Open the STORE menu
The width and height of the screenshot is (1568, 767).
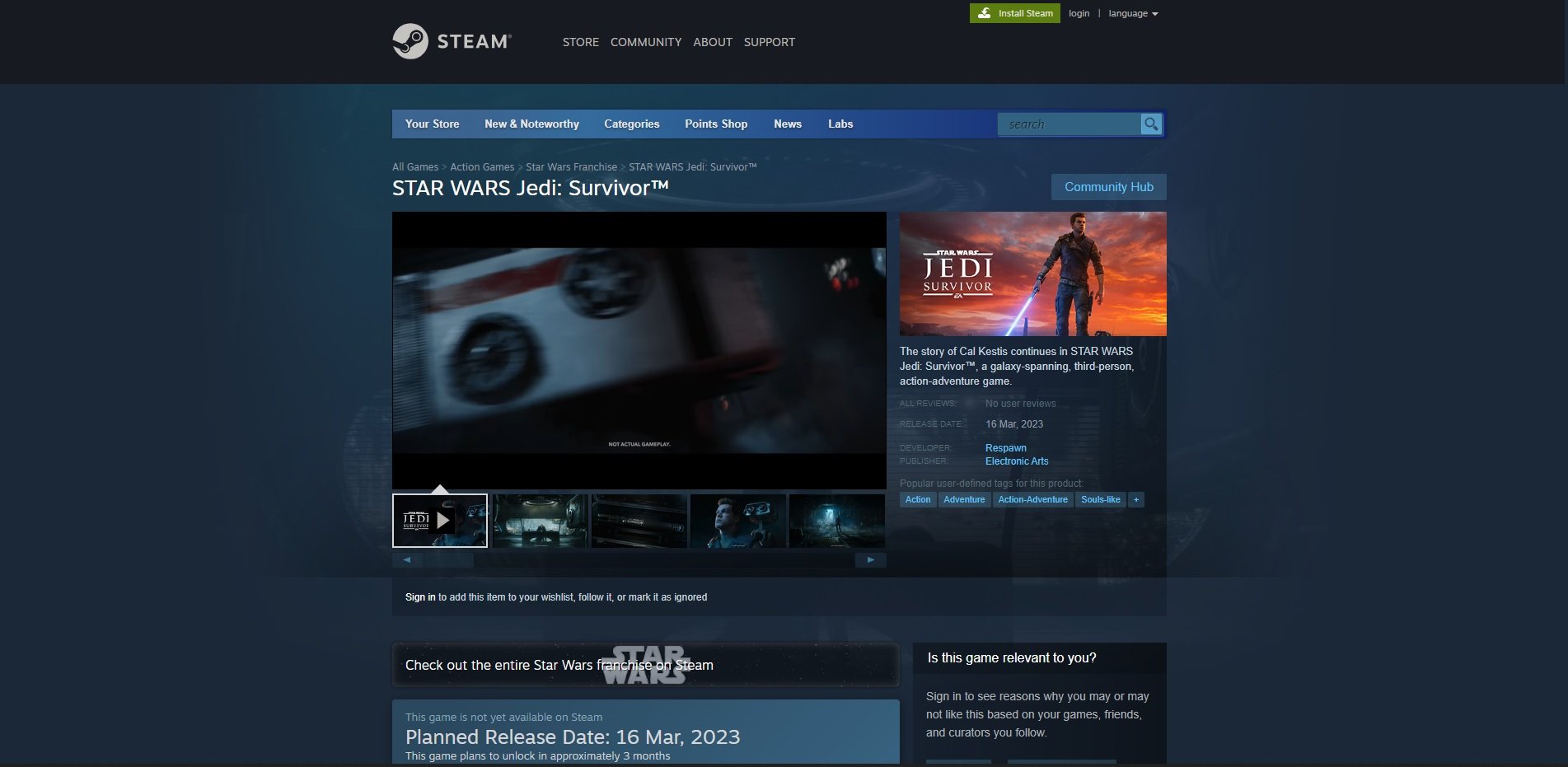point(581,42)
